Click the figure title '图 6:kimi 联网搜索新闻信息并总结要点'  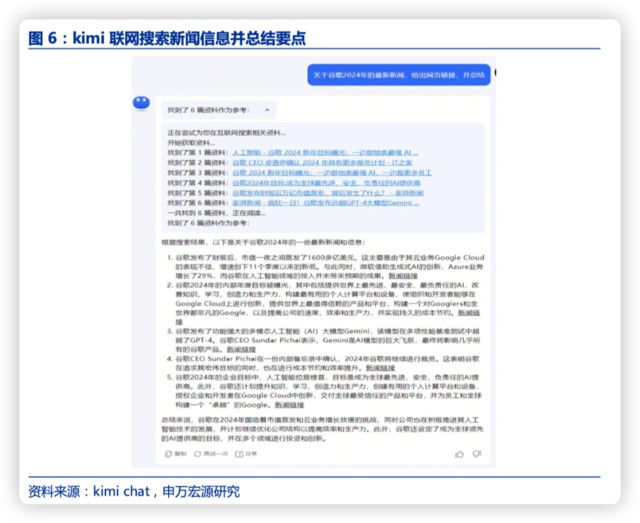coord(167,38)
